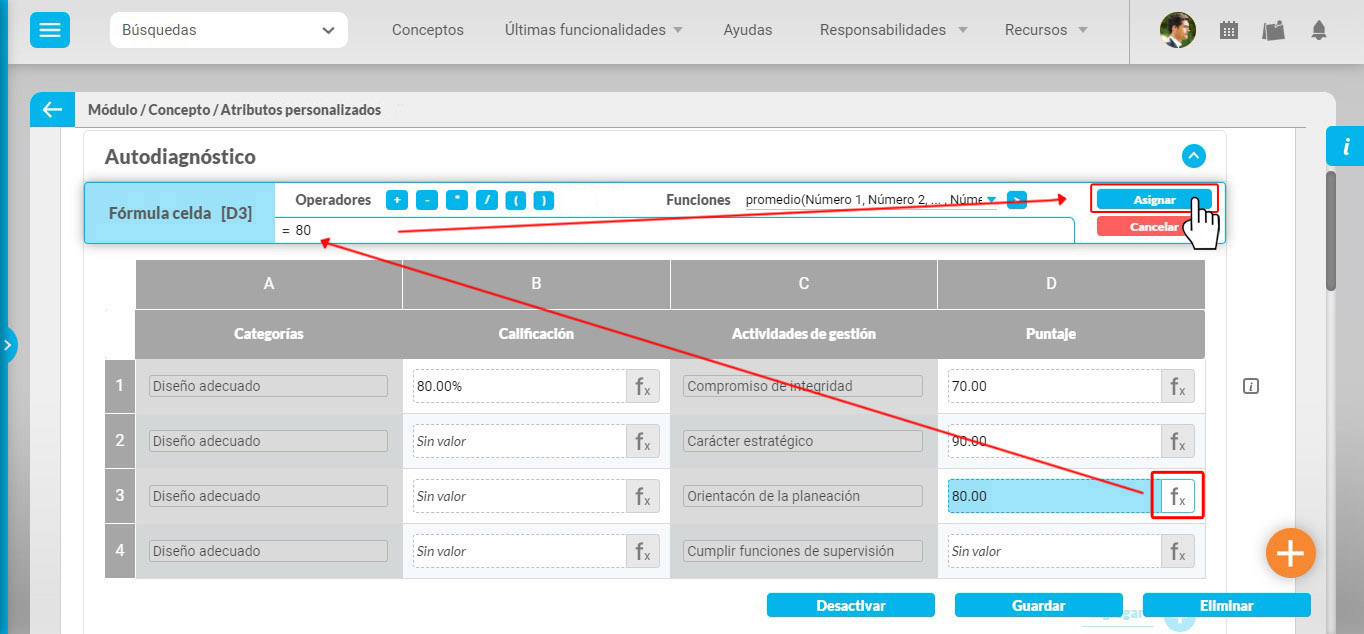Open the Conceptos menu item
Image resolution: width=1364 pixels, height=634 pixels.
427,30
